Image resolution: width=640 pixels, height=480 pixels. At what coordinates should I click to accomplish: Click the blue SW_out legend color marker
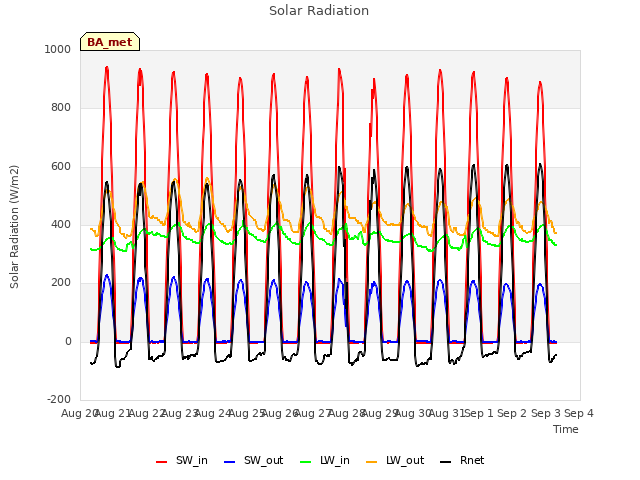230,462
